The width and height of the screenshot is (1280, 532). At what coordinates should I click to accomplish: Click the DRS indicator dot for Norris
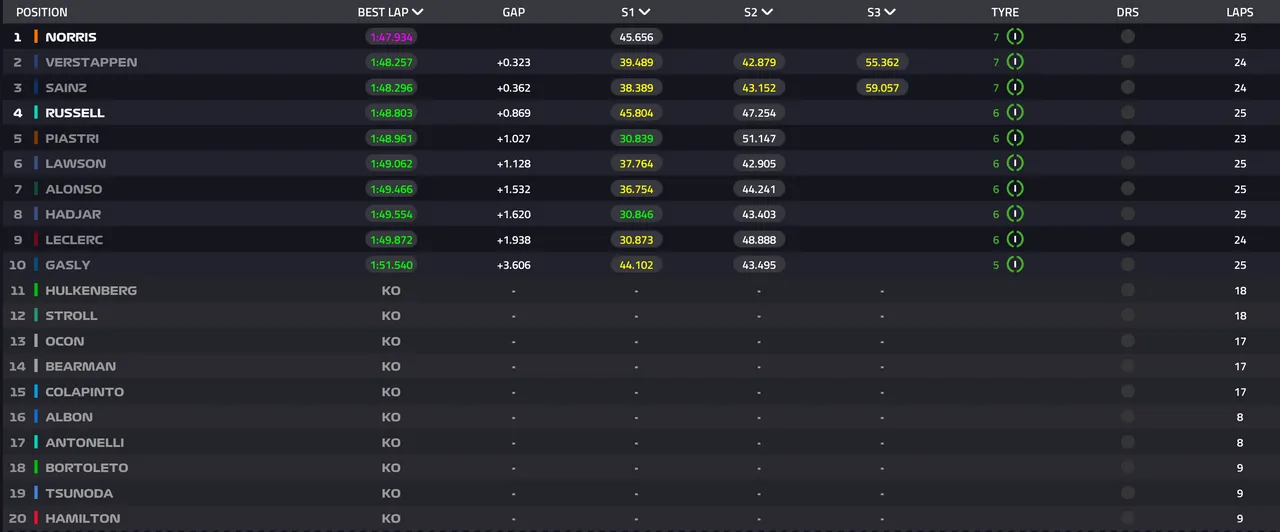(x=1128, y=37)
